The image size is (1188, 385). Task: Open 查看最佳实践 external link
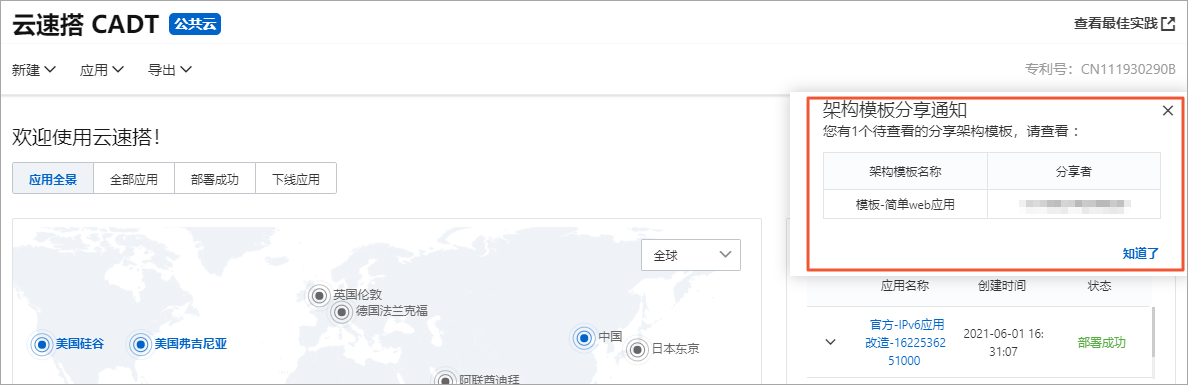pyautogui.click(x=1124, y=23)
